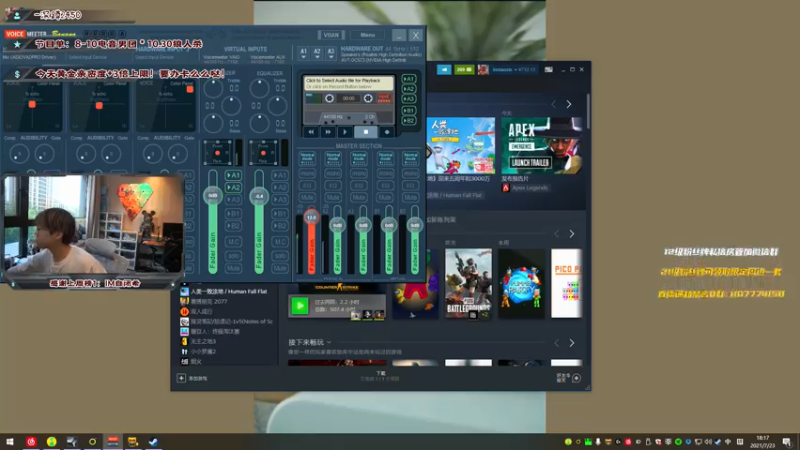
Task: Toggle cassette playback output to A3
Action: (x=409, y=99)
